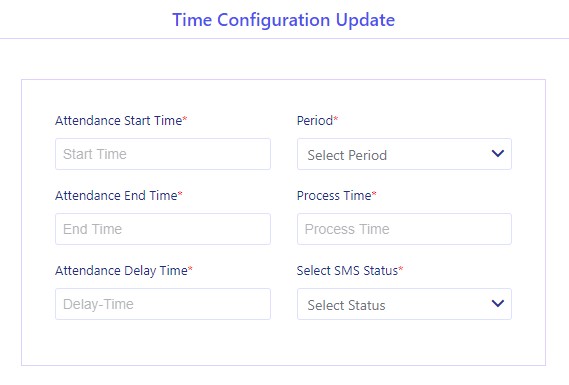Click into the End Time field

(163, 229)
